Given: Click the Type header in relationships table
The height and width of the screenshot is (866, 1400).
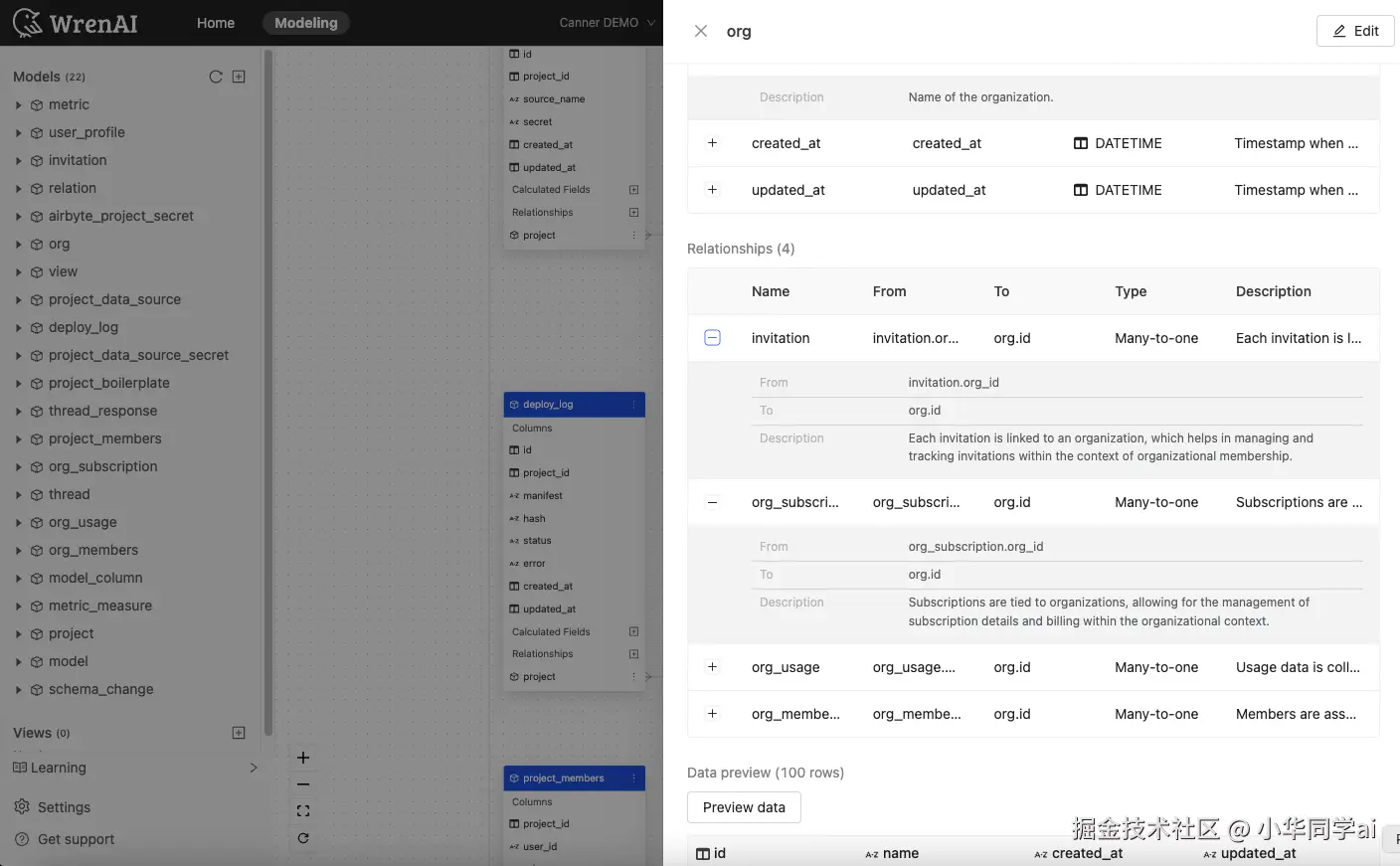Looking at the screenshot, I should pyautogui.click(x=1131, y=291).
